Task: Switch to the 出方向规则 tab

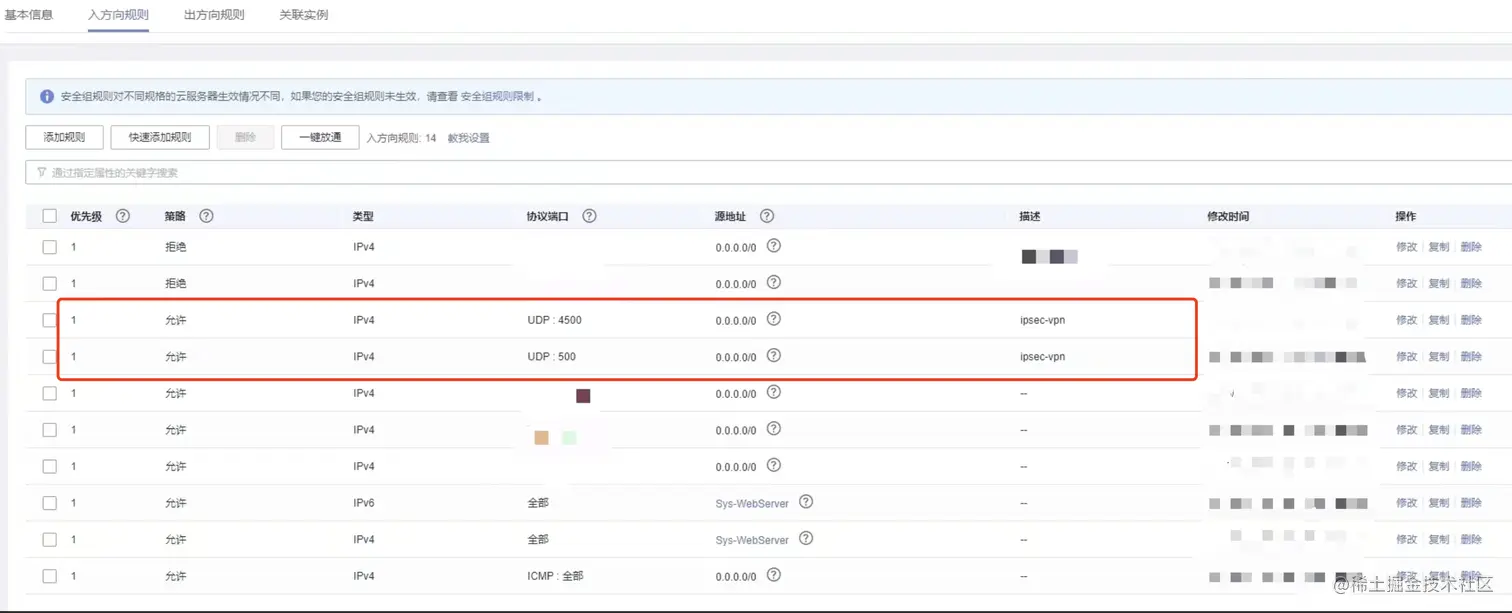Action: click(214, 15)
